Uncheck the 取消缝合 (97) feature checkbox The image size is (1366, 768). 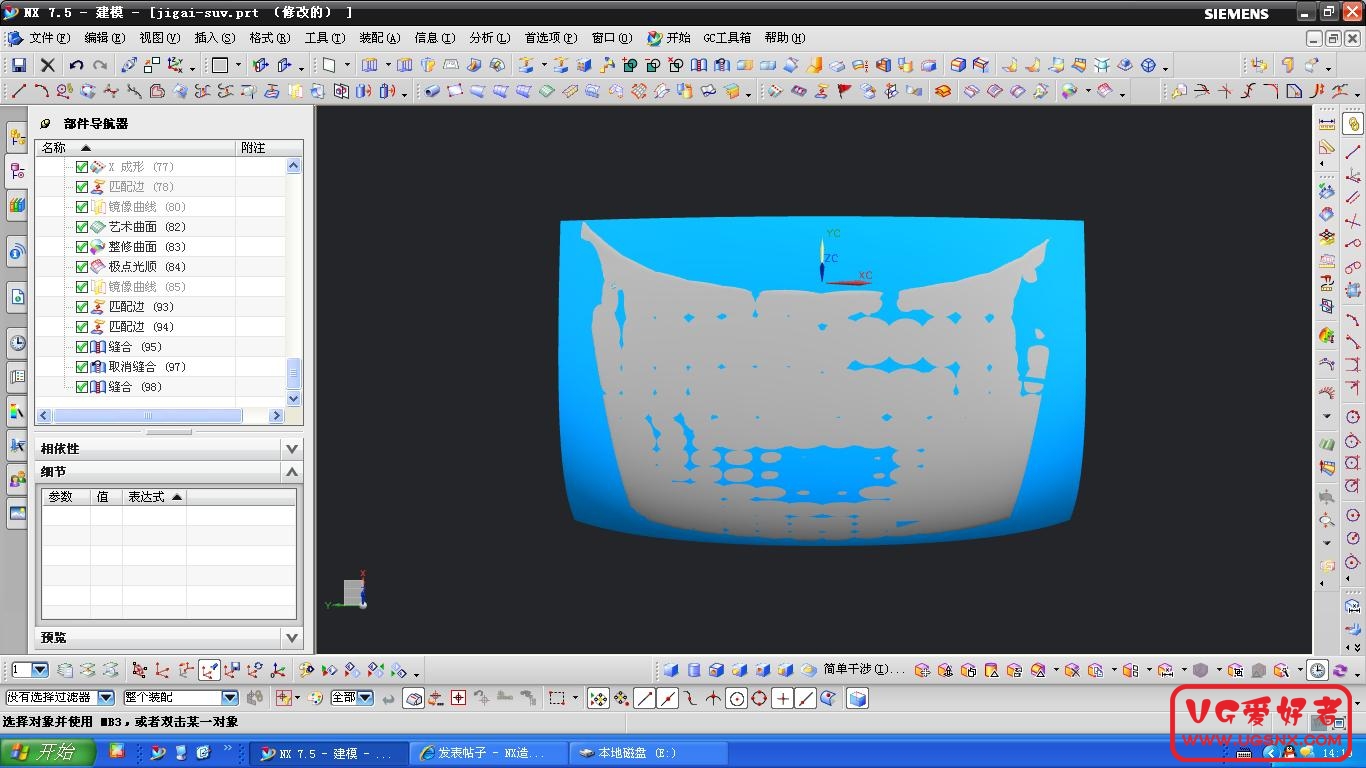click(82, 367)
